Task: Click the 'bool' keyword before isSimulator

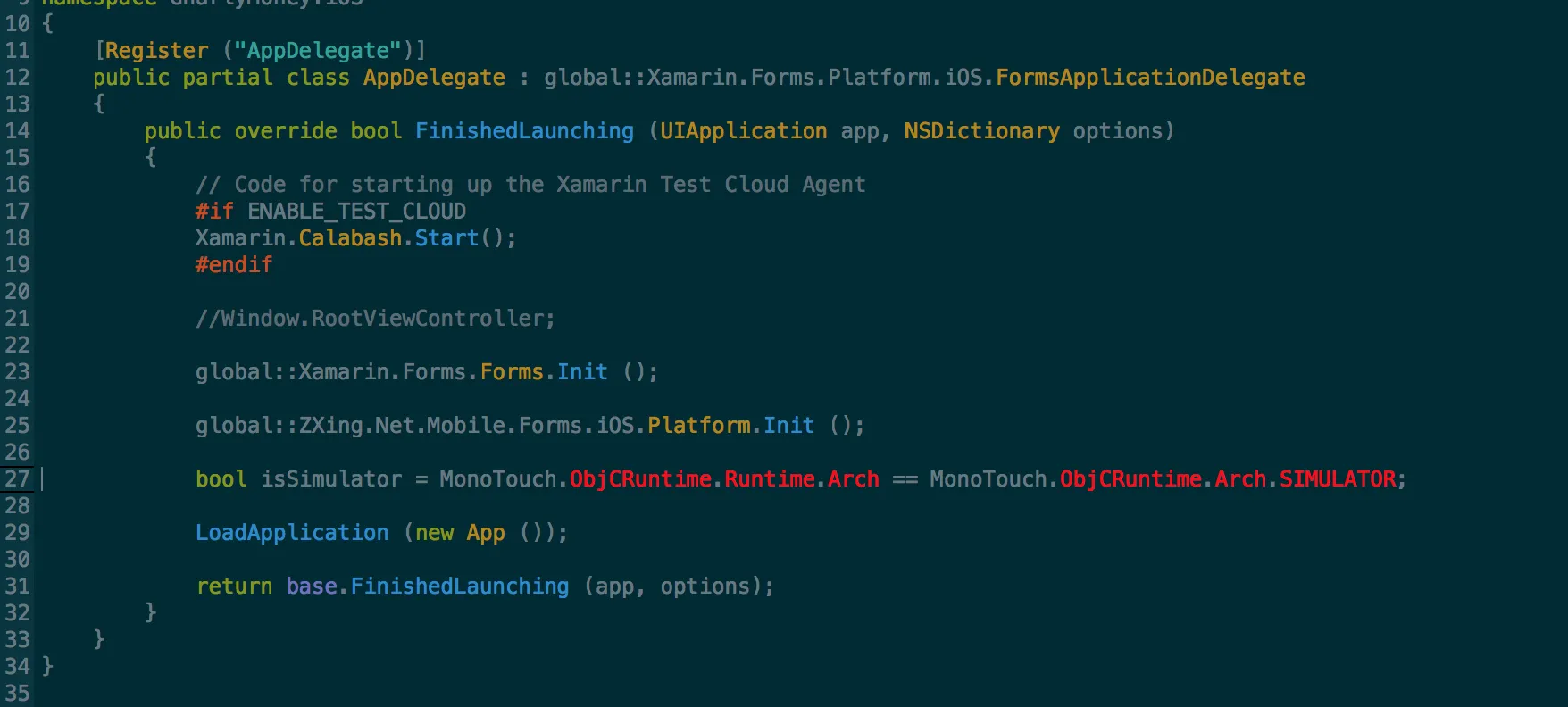Action: point(221,479)
